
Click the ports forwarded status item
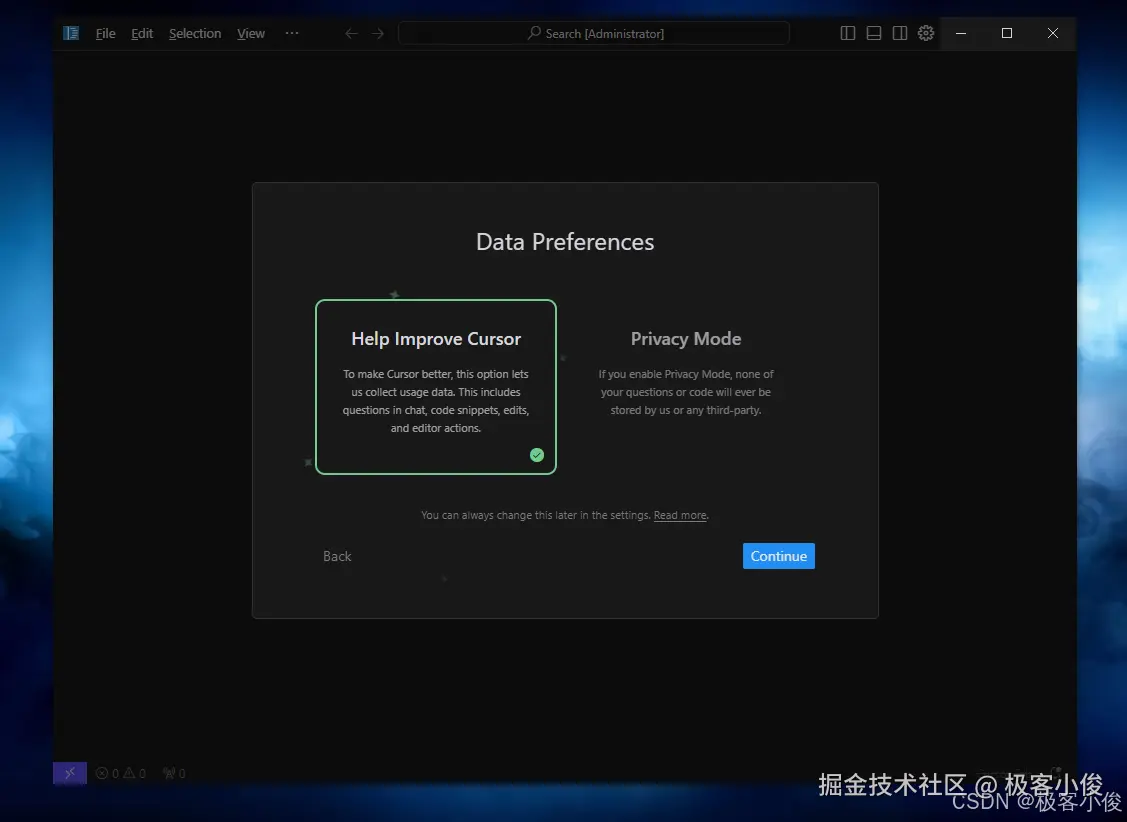tap(174, 773)
